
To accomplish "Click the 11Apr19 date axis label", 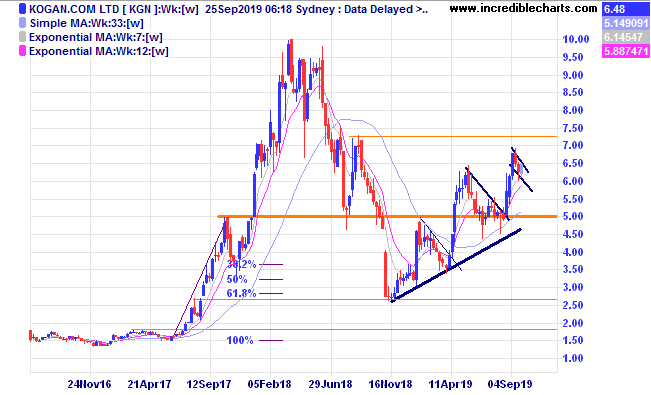I will coord(450,384).
